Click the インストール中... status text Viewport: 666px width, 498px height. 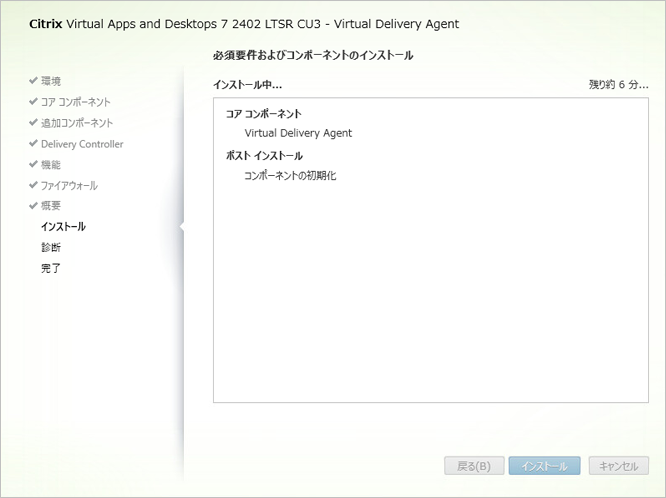(247, 85)
